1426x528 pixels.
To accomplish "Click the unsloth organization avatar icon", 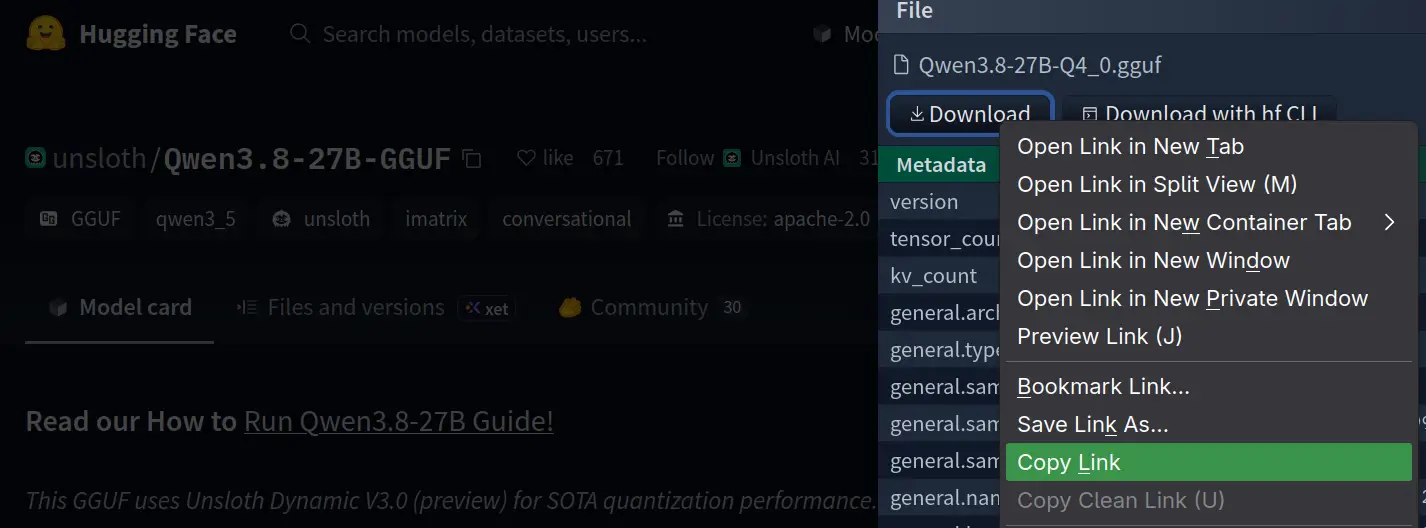I will tap(36, 158).
